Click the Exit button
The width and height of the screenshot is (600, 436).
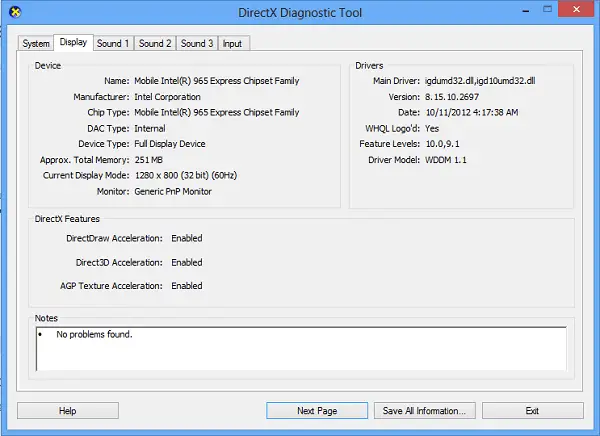[x=533, y=411]
